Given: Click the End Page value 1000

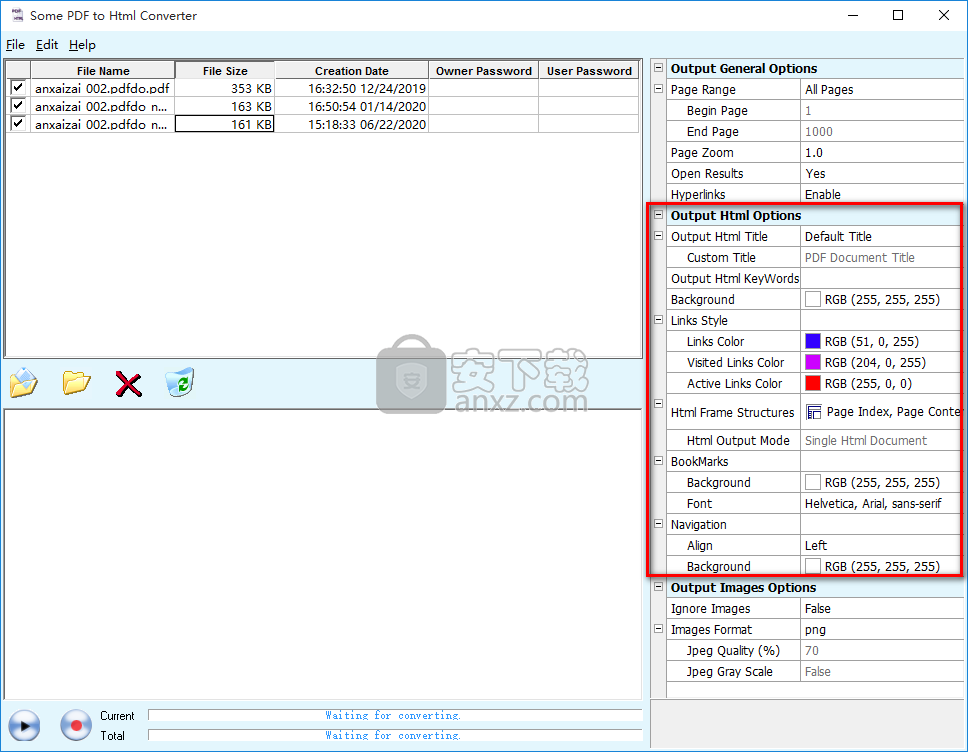Looking at the screenshot, I should tap(883, 132).
